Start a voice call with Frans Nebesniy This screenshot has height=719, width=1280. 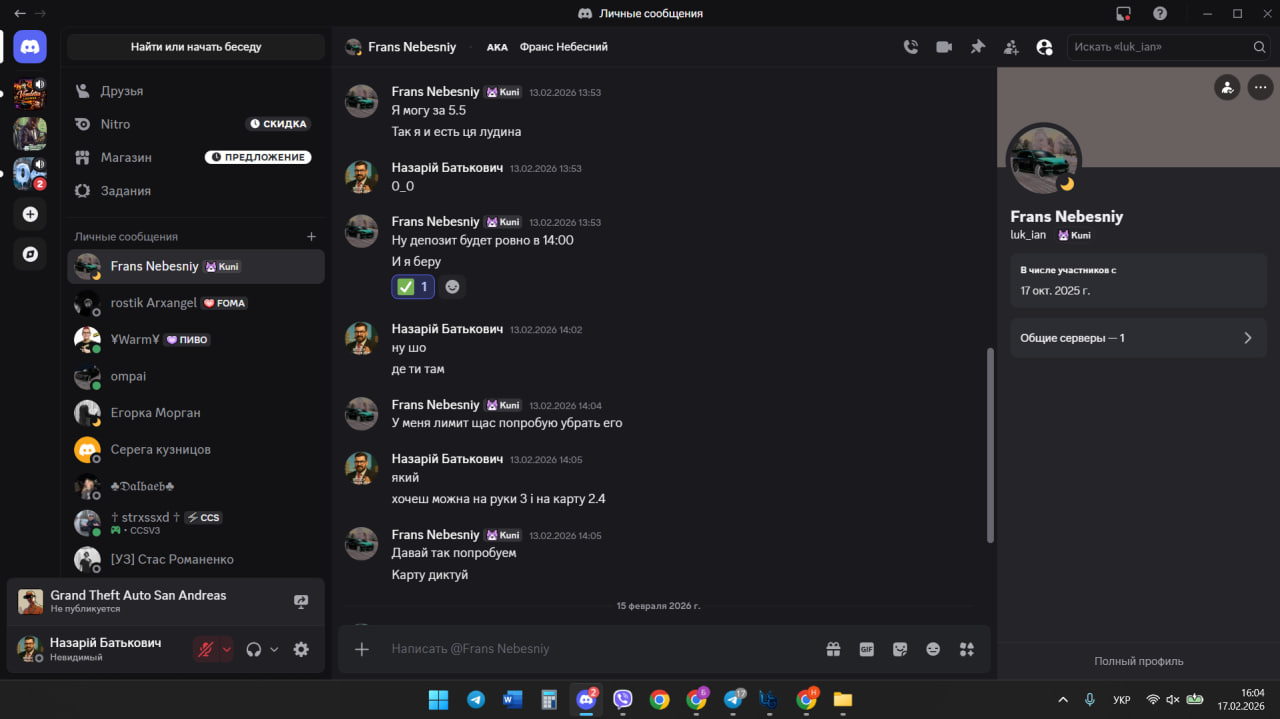[910, 47]
